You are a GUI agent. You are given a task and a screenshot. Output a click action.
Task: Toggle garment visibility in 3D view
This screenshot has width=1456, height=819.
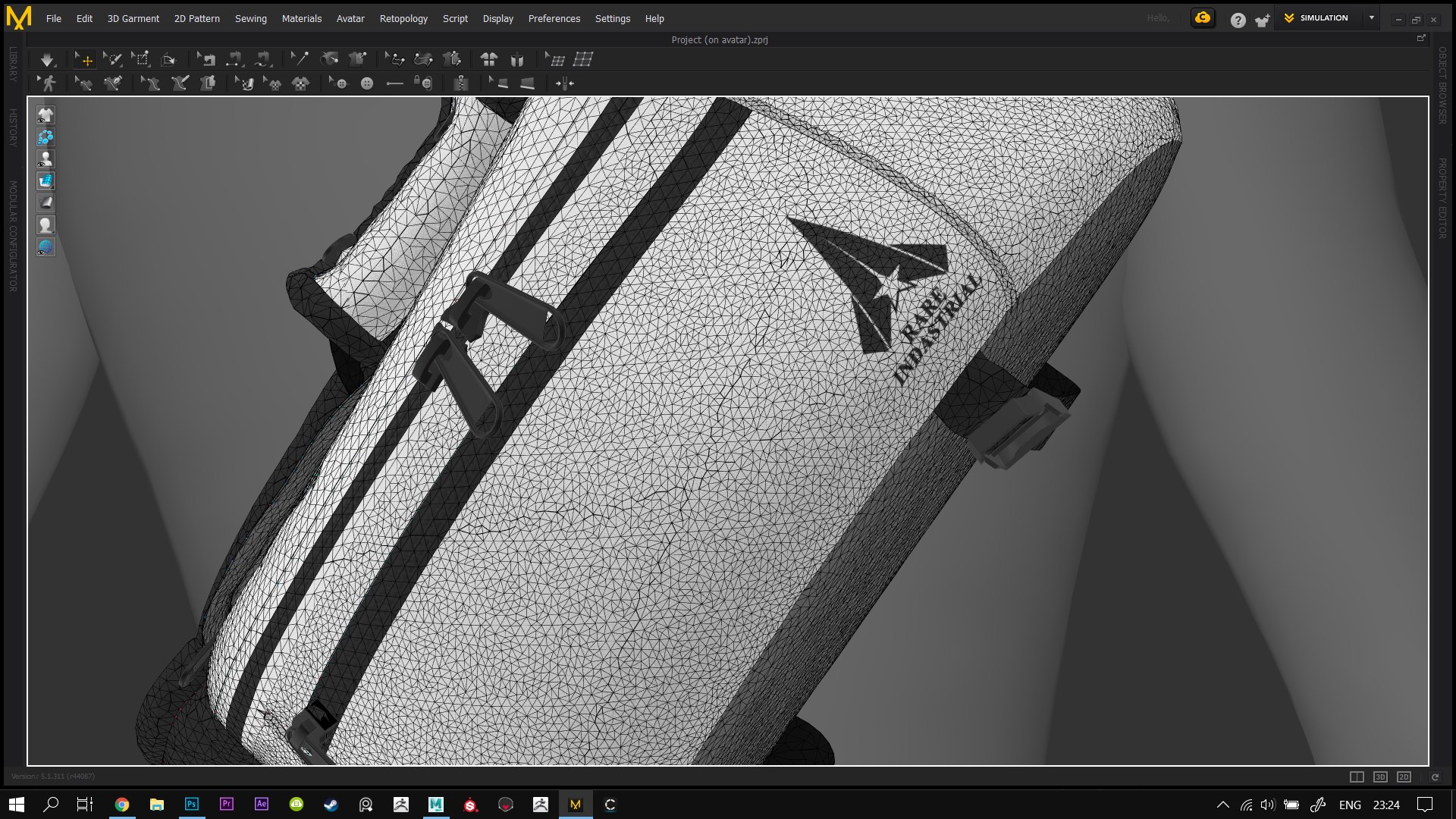coord(45,115)
